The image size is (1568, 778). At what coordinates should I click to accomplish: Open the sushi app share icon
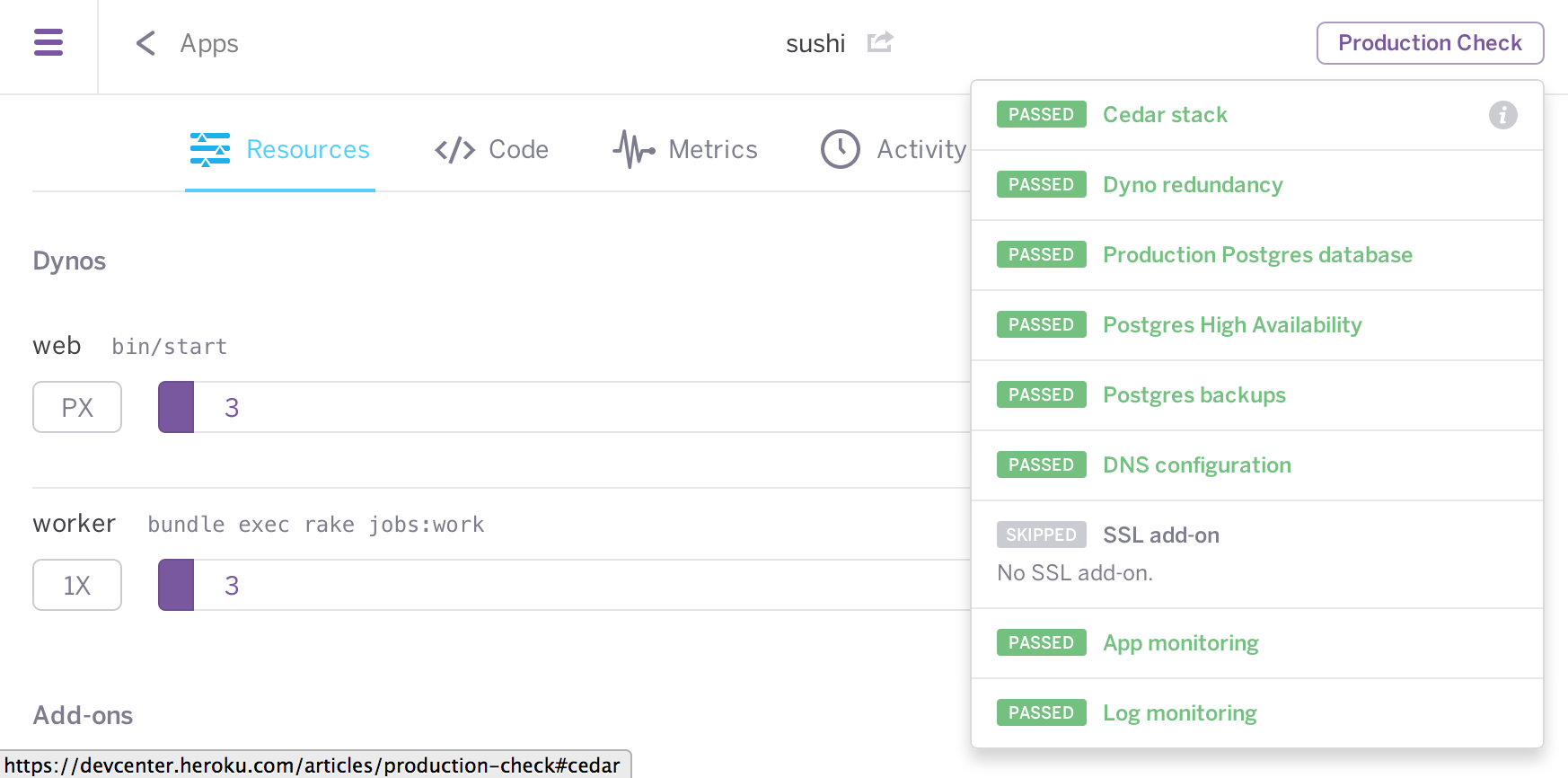pos(880,42)
